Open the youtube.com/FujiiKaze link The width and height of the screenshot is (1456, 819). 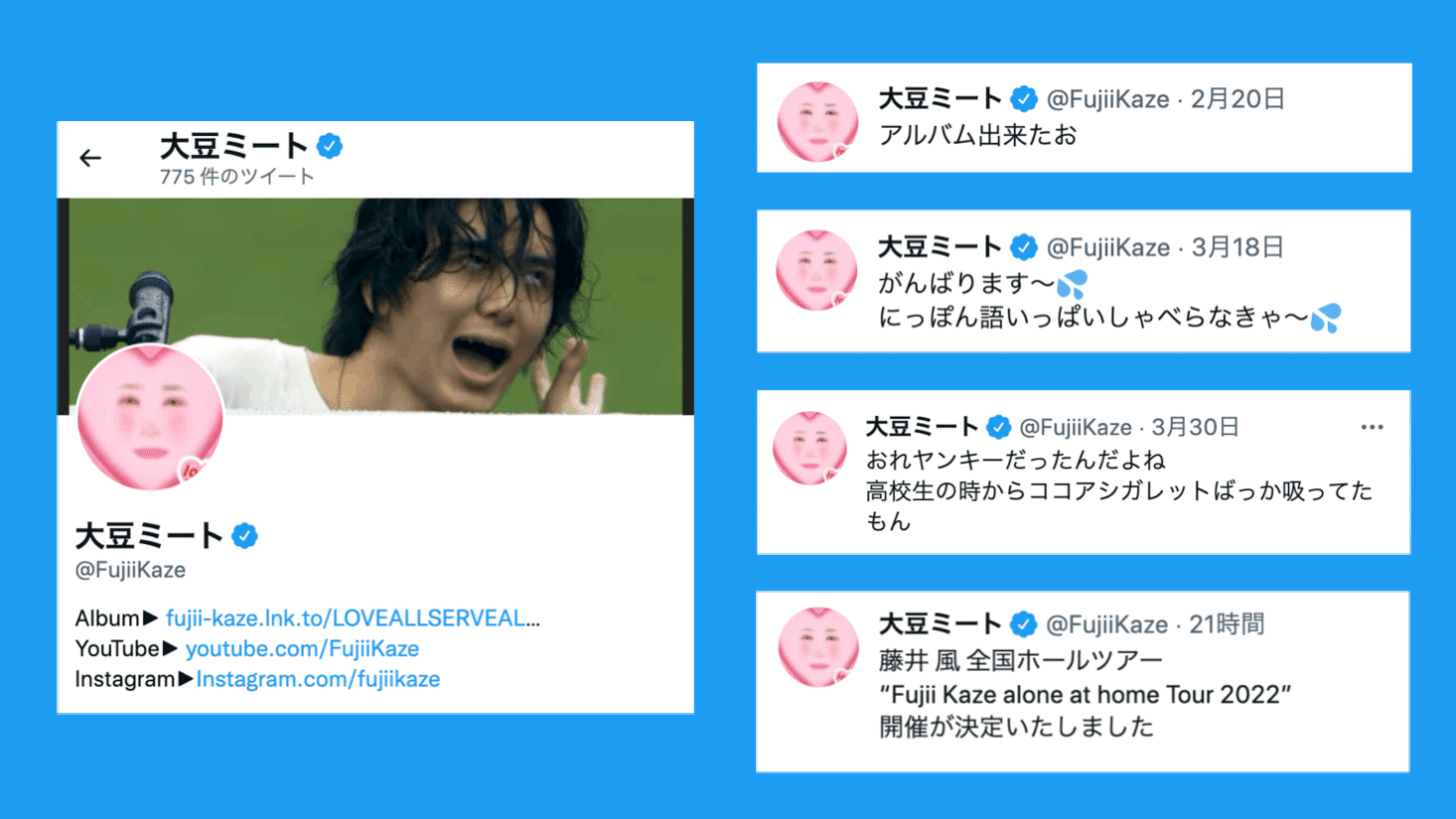click(x=302, y=649)
